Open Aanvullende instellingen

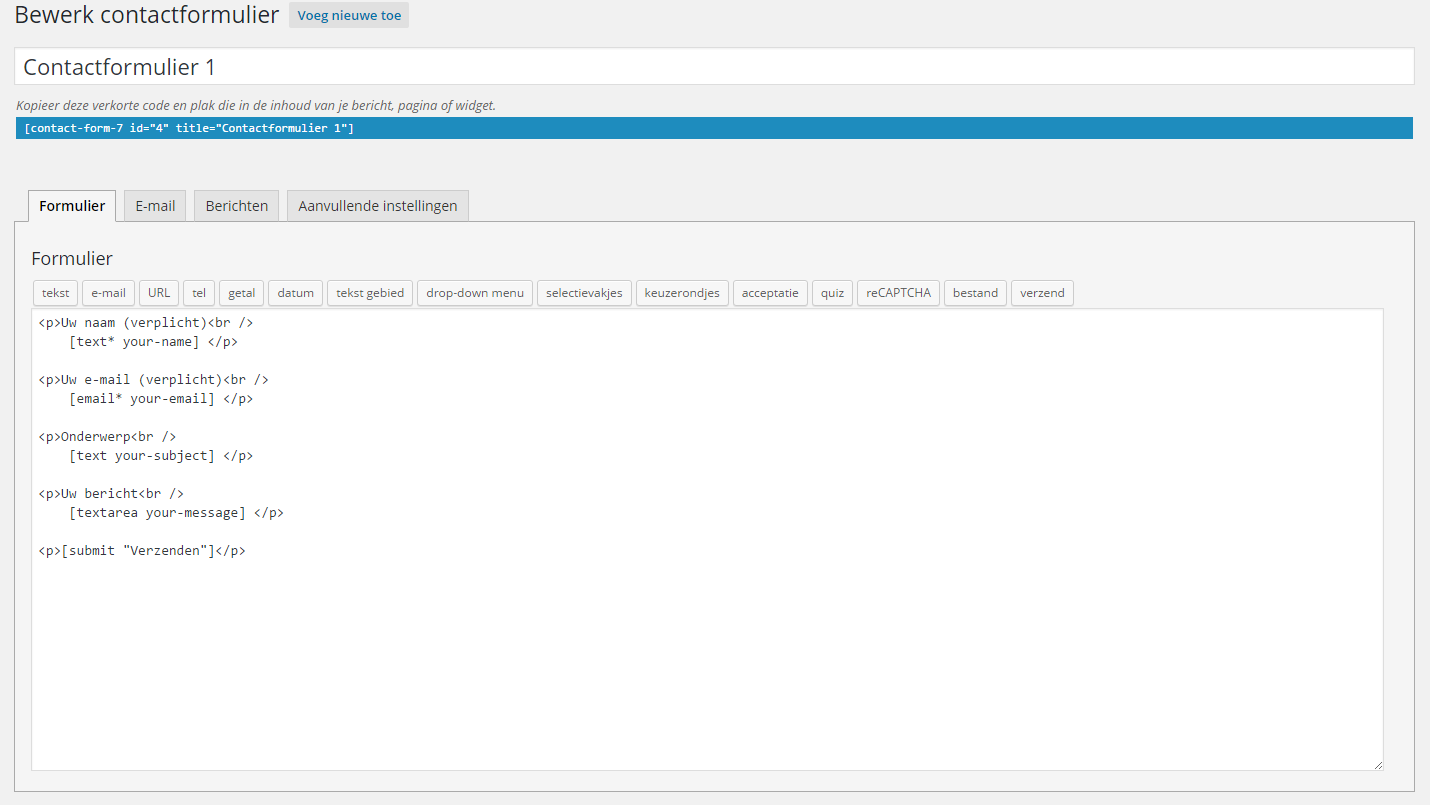[377, 205]
